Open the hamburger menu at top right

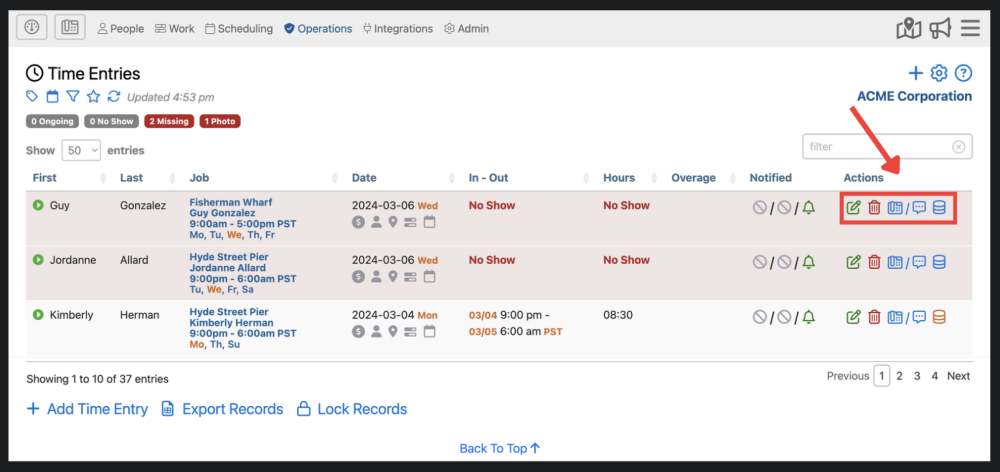pos(970,28)
